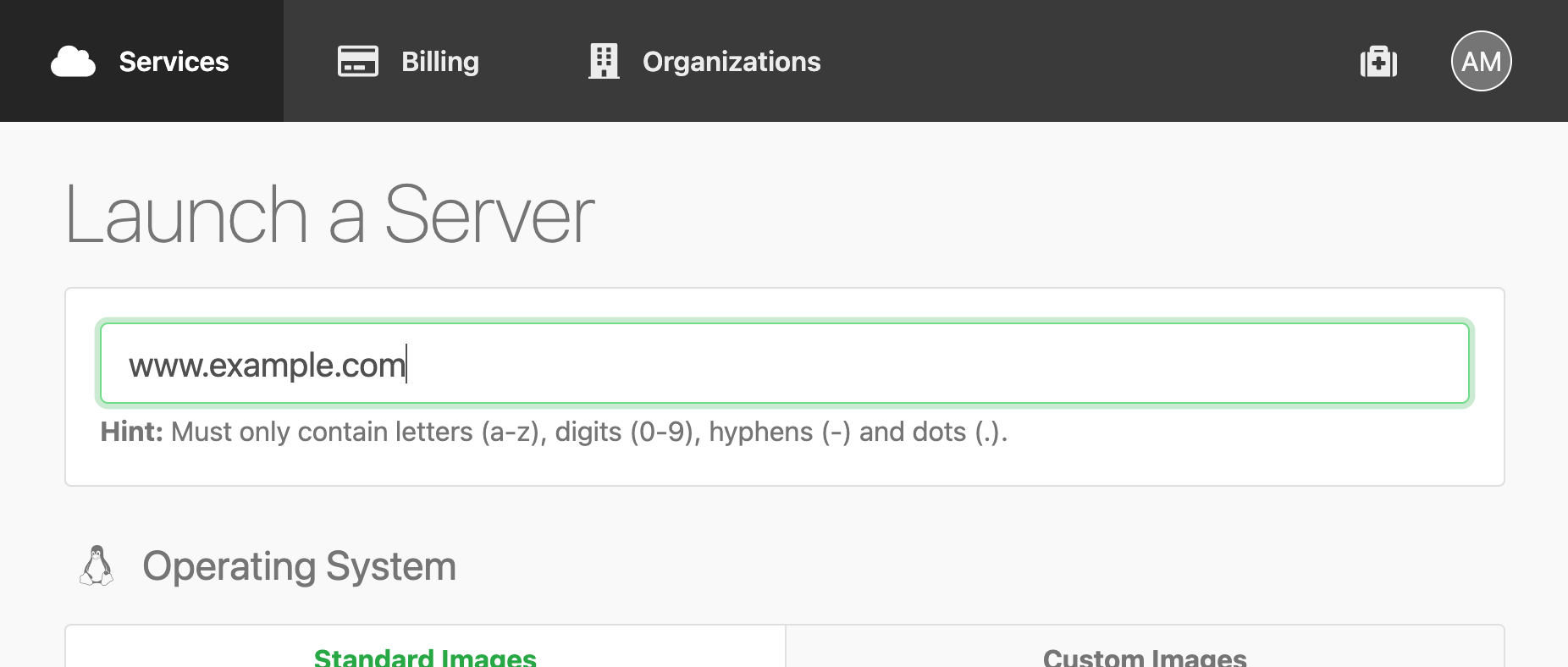The image size is (1568, 667).
Task: Focus the server hostname input field
Action: [x=785, y=363]
